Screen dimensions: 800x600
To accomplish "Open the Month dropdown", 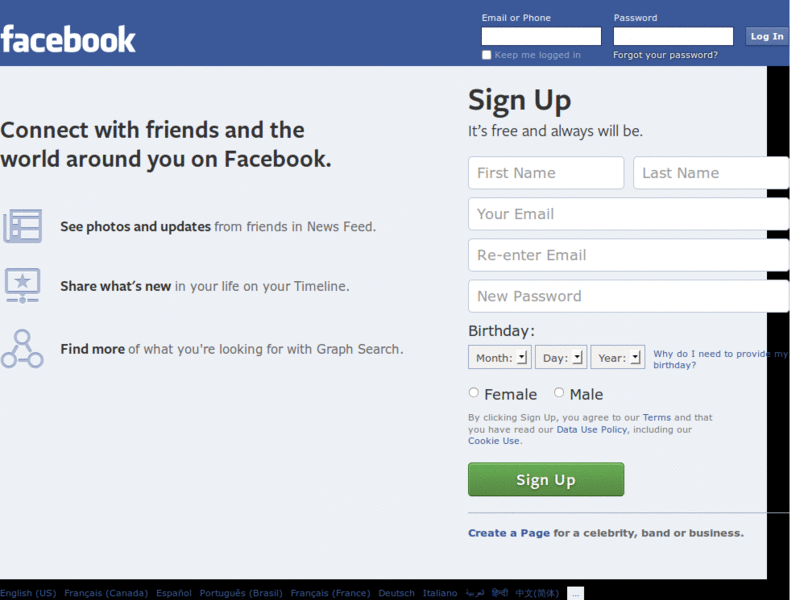I will (499, 357).
